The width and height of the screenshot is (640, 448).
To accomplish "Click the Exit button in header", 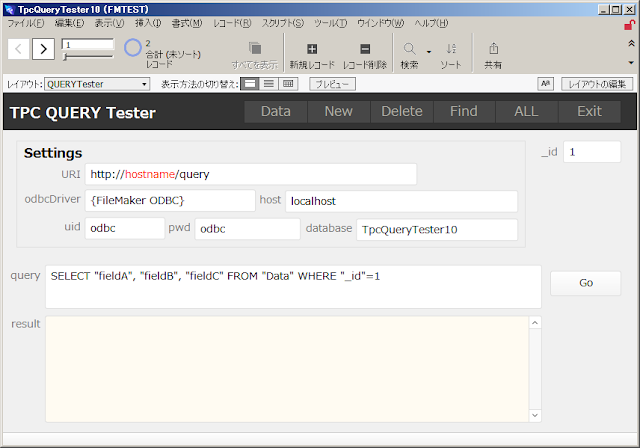I will click(x=589, y=111).
